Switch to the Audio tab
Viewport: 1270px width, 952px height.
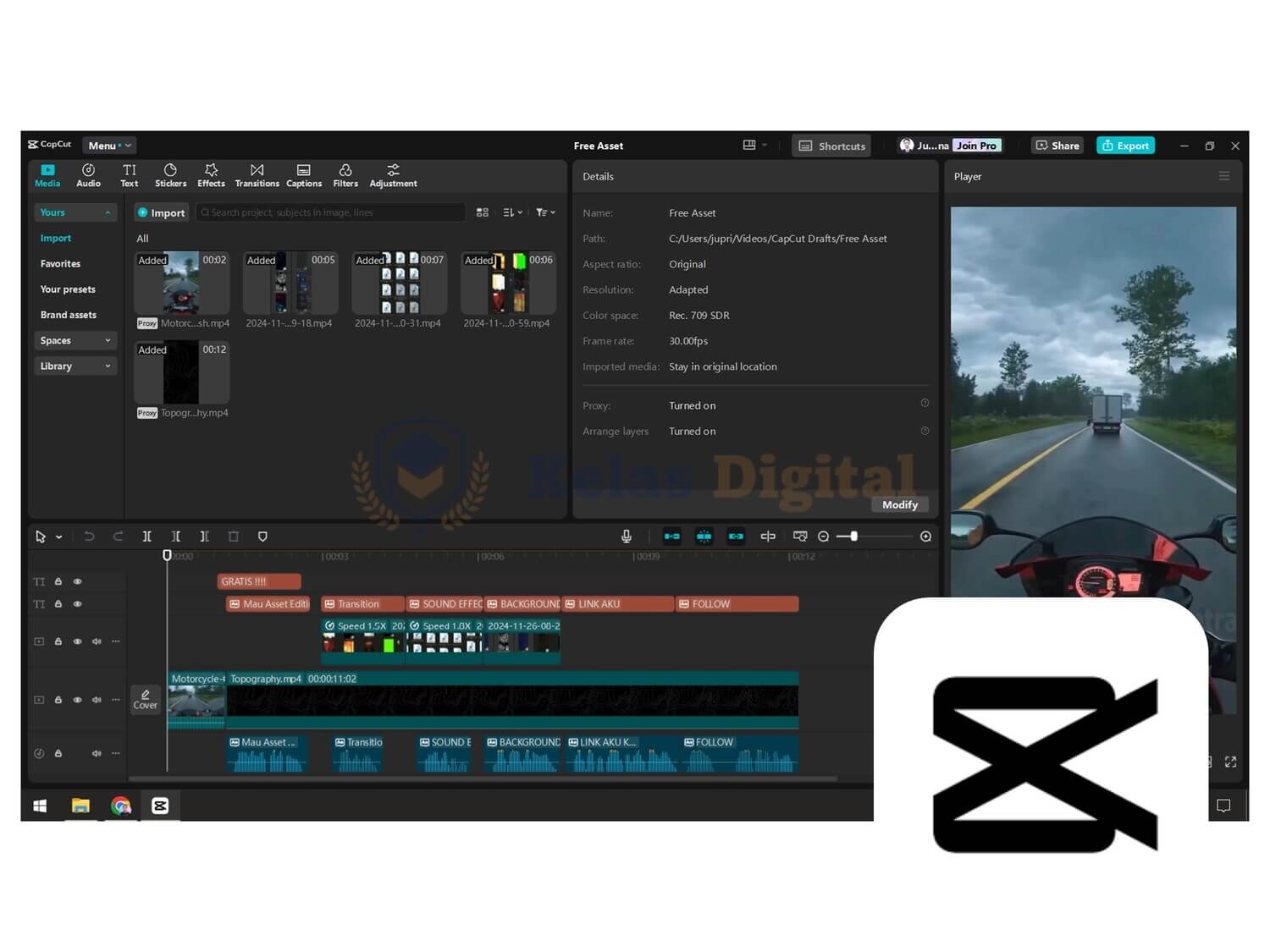pyautogui.click(x=88, y=175)
